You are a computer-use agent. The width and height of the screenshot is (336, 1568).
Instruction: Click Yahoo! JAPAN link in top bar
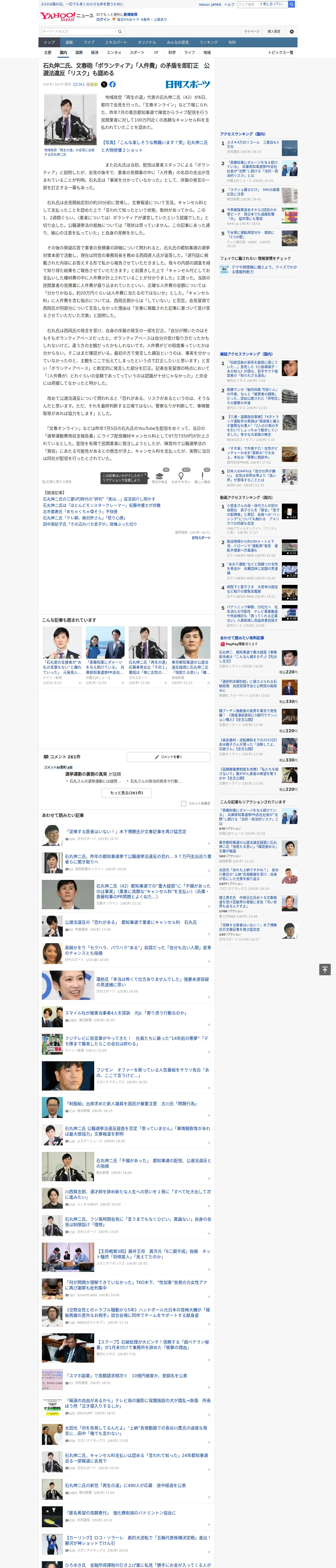(x=210, y=4)
